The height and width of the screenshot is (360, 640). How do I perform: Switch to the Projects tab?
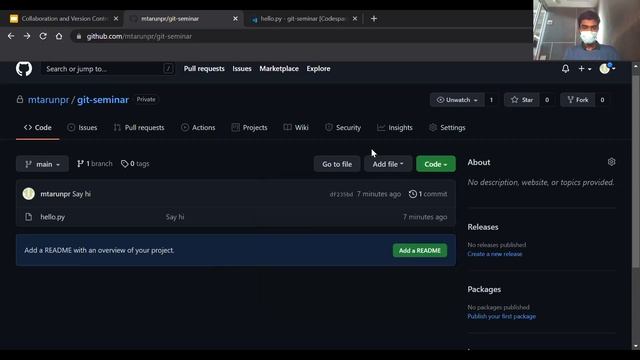[x=249, y=128]
